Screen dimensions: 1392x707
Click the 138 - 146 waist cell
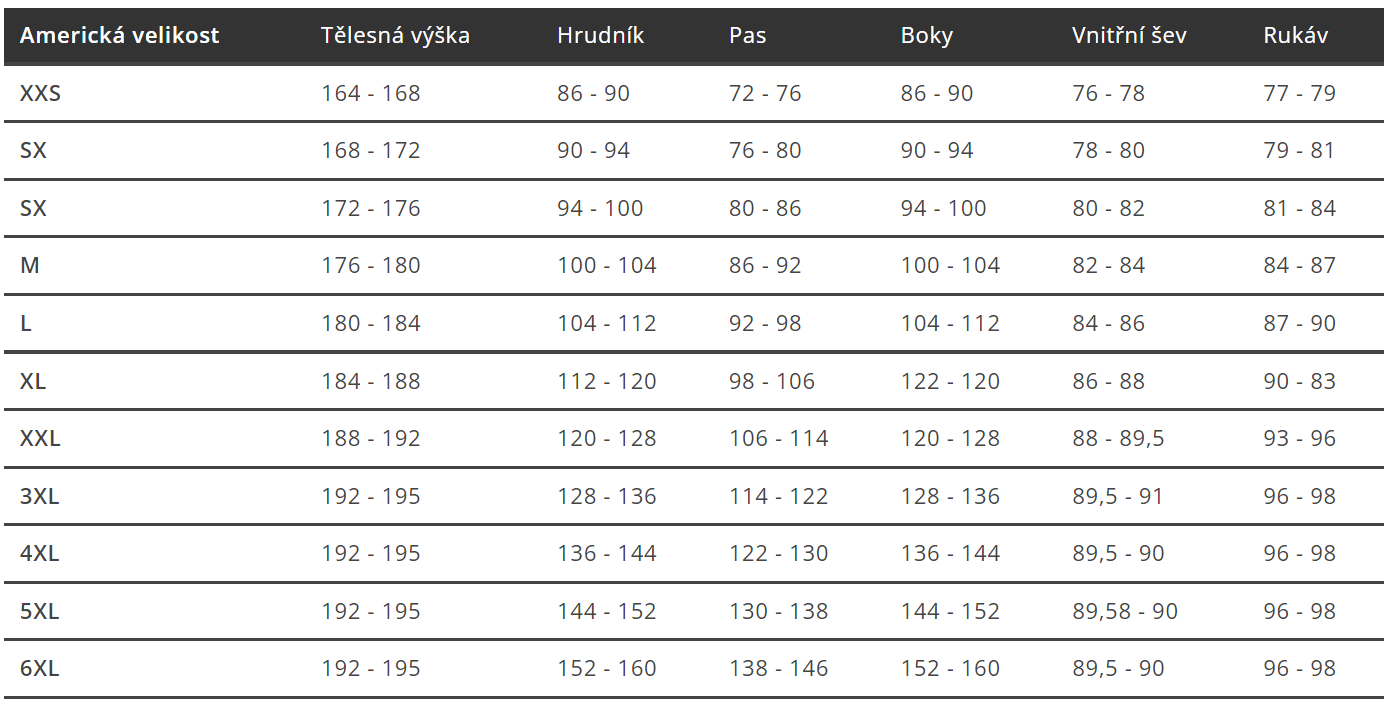click(779, 669)
